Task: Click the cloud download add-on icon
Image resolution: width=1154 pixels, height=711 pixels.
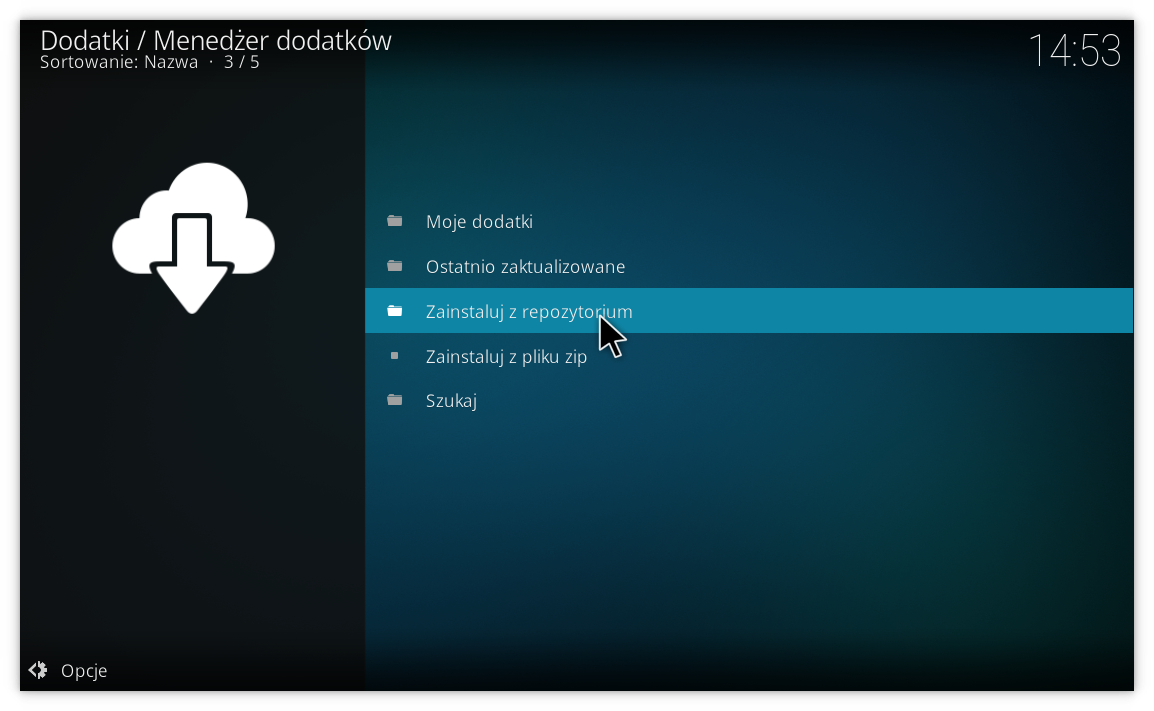Action: click(193, 238)
